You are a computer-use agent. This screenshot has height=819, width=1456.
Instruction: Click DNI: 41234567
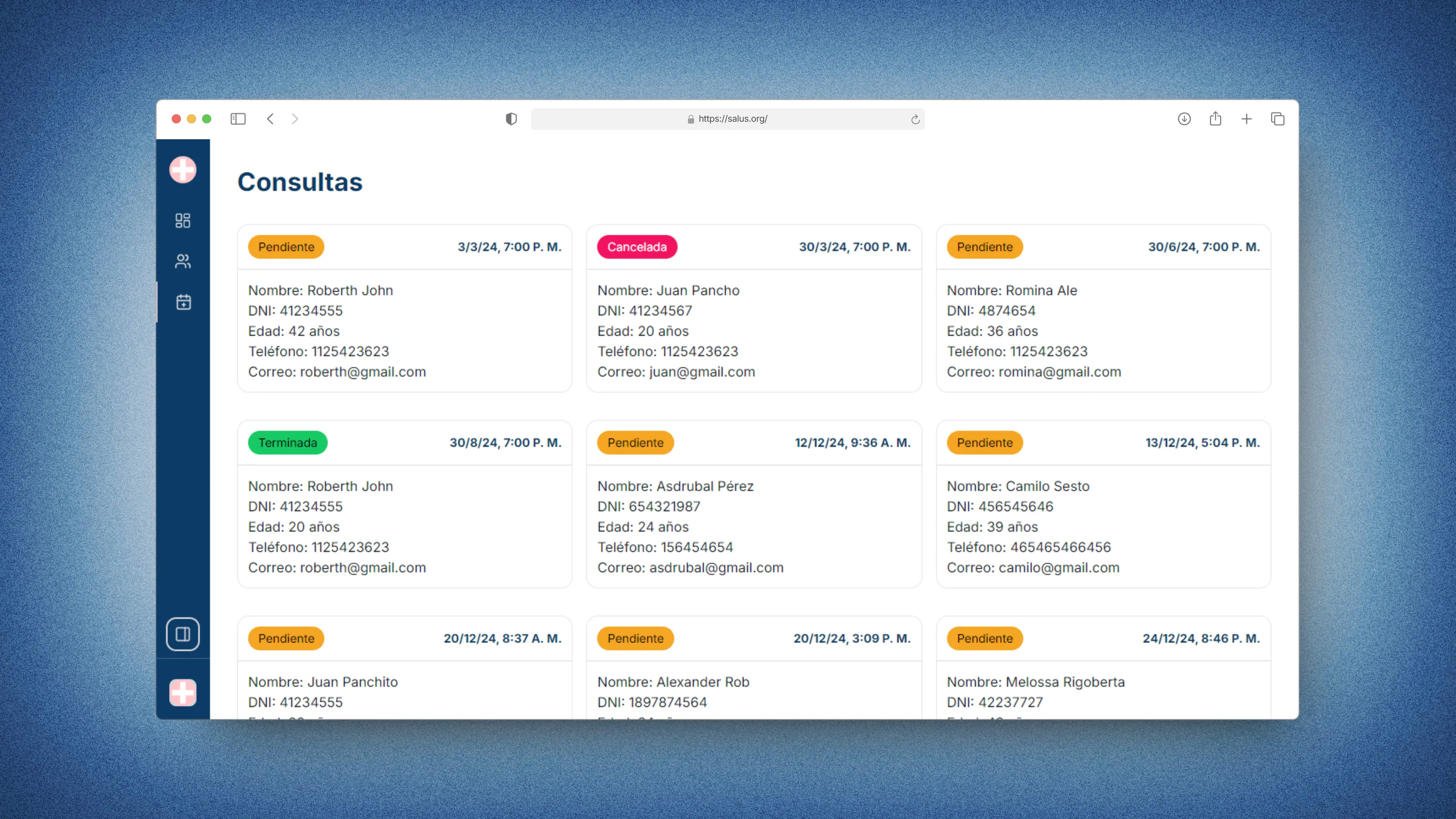tap(644, 311)
